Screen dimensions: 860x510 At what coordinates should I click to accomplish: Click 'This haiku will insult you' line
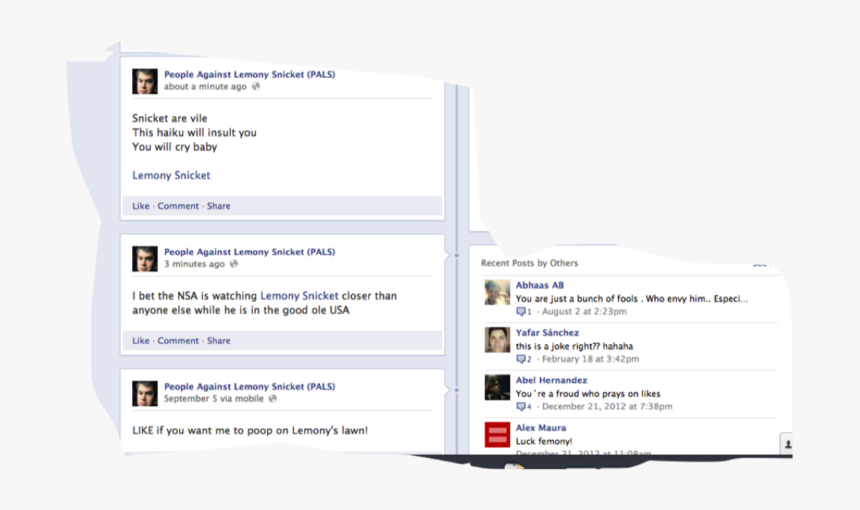click(x=194, y=133)
